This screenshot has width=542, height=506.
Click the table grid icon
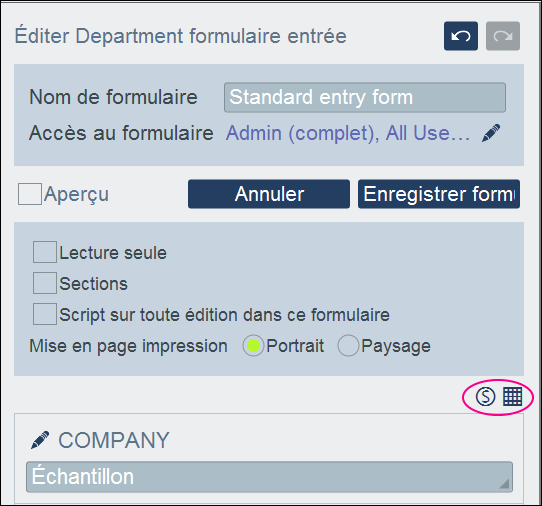coord(512,396)
